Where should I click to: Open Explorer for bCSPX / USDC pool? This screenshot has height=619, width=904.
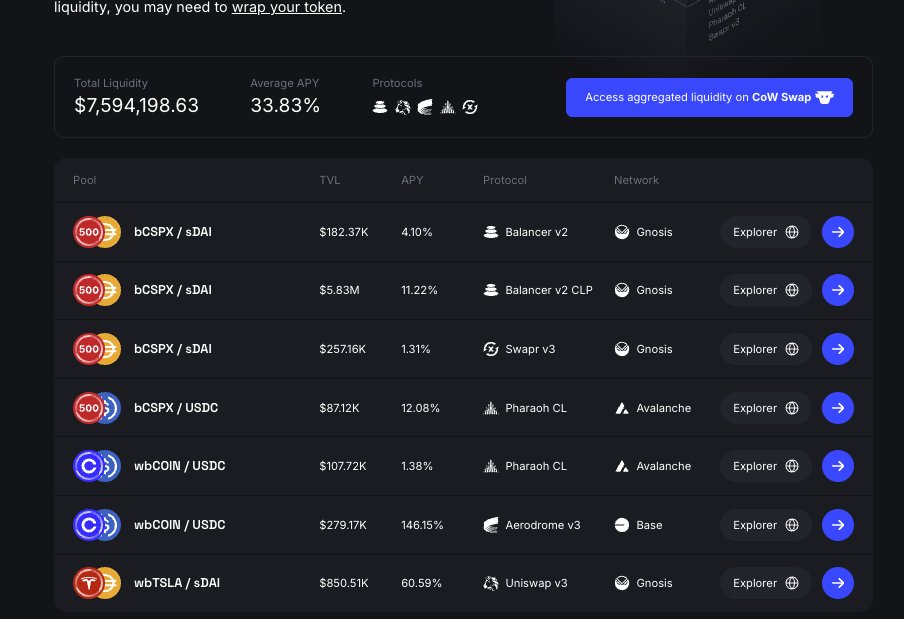pos(765,408)
